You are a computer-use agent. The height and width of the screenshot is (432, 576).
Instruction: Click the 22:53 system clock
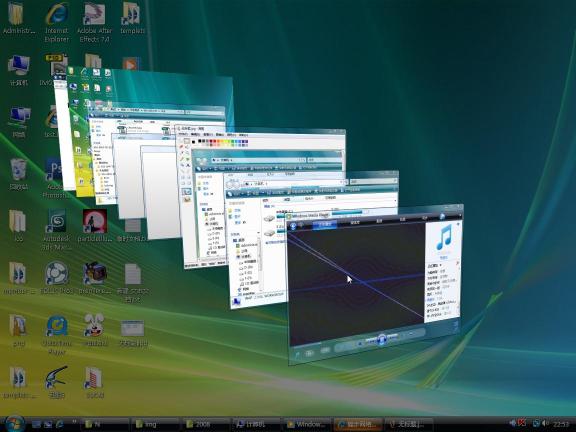(562, 424)
